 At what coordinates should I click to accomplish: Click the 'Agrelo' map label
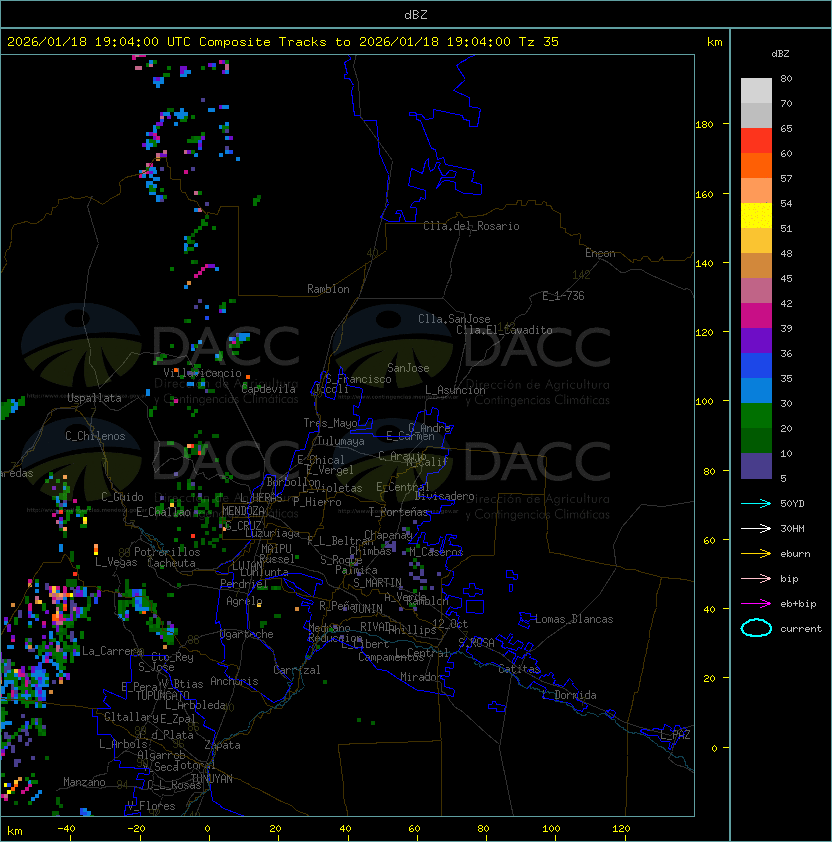pos(244,601)
